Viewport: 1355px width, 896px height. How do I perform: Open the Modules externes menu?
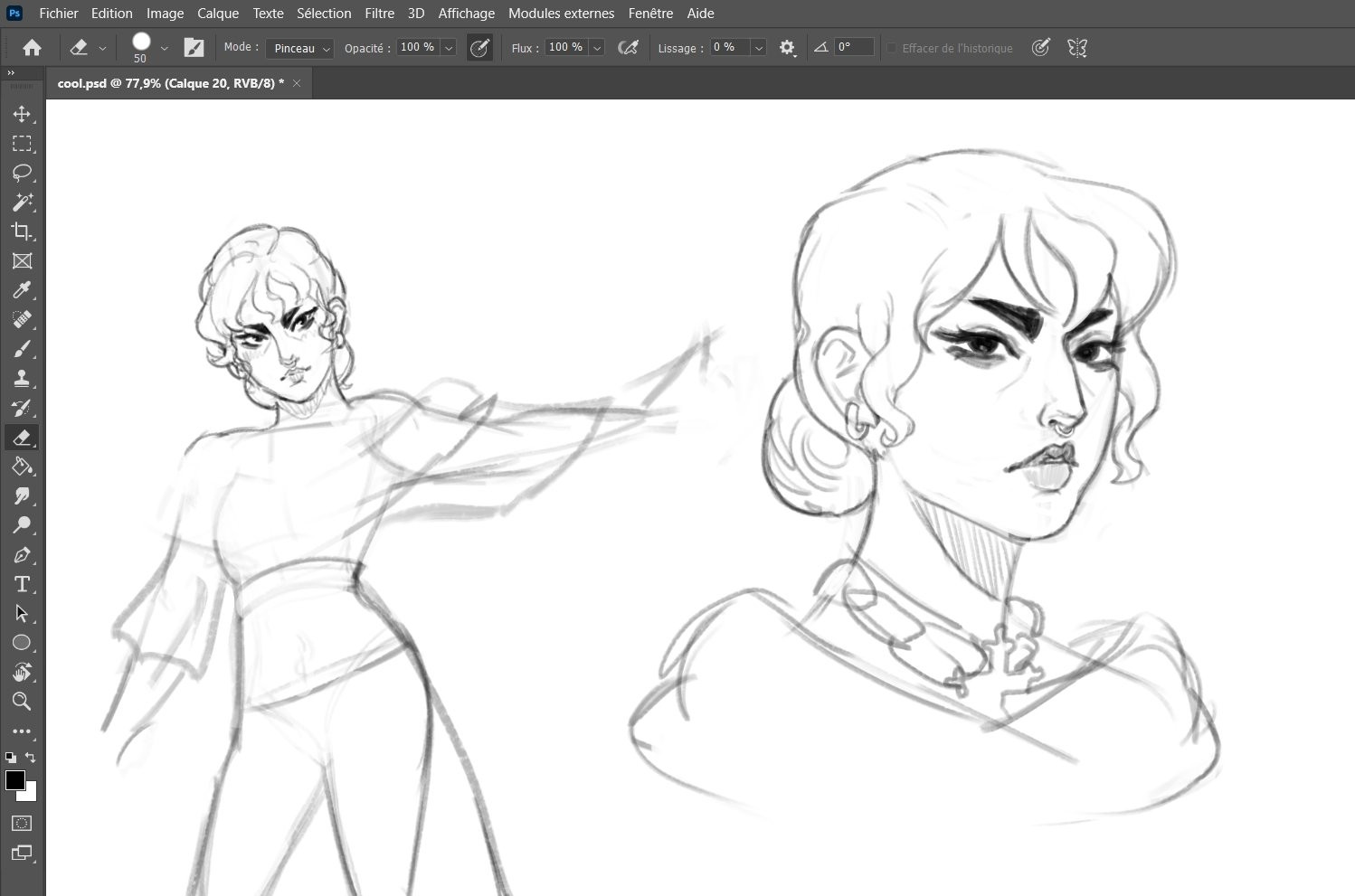(x=561, y=14)
